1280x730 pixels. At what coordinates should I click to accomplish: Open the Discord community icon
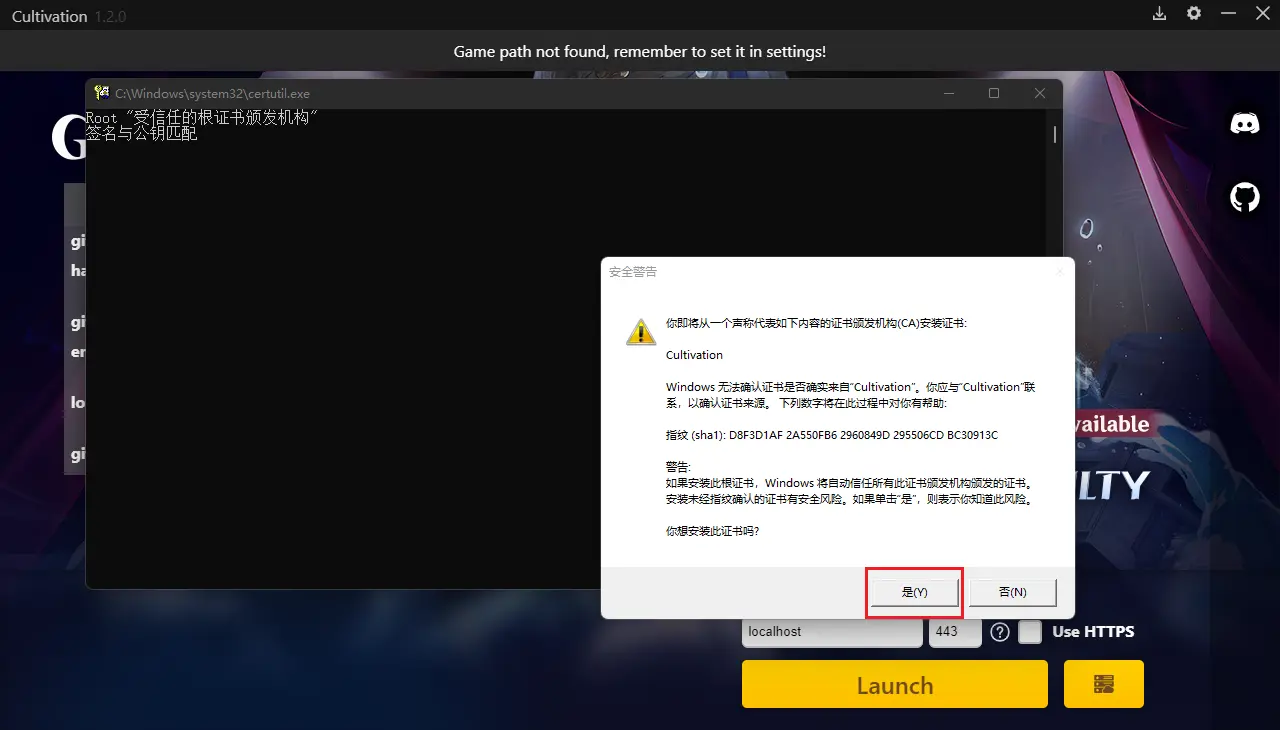tap(1243, 123)
